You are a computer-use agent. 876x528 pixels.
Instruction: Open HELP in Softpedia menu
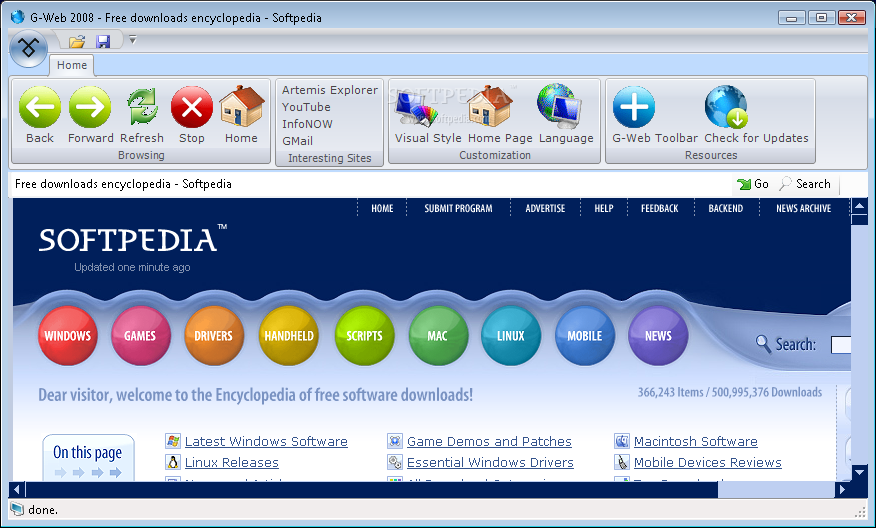click(604, 208)
